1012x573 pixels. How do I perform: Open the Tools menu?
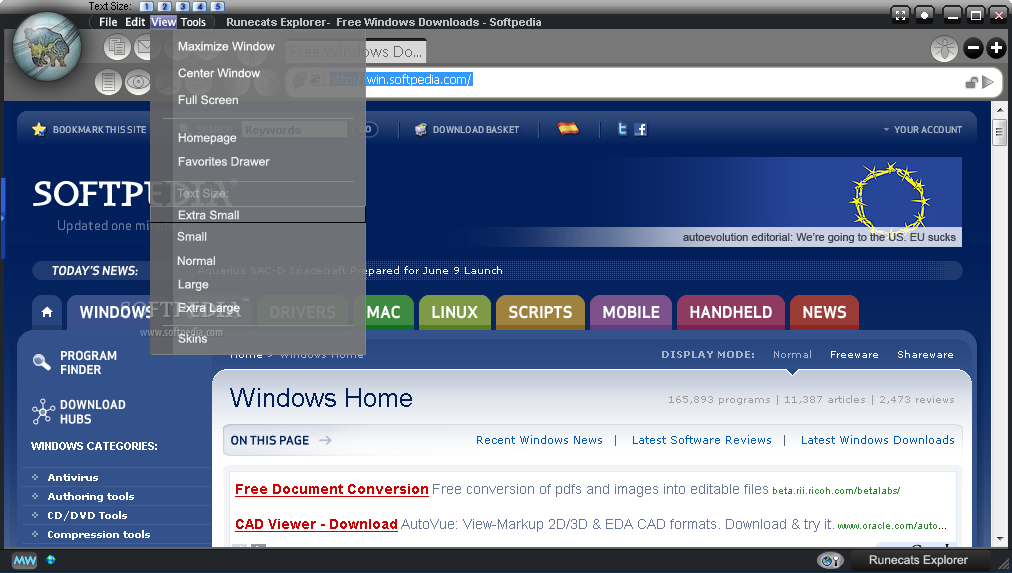193,22
